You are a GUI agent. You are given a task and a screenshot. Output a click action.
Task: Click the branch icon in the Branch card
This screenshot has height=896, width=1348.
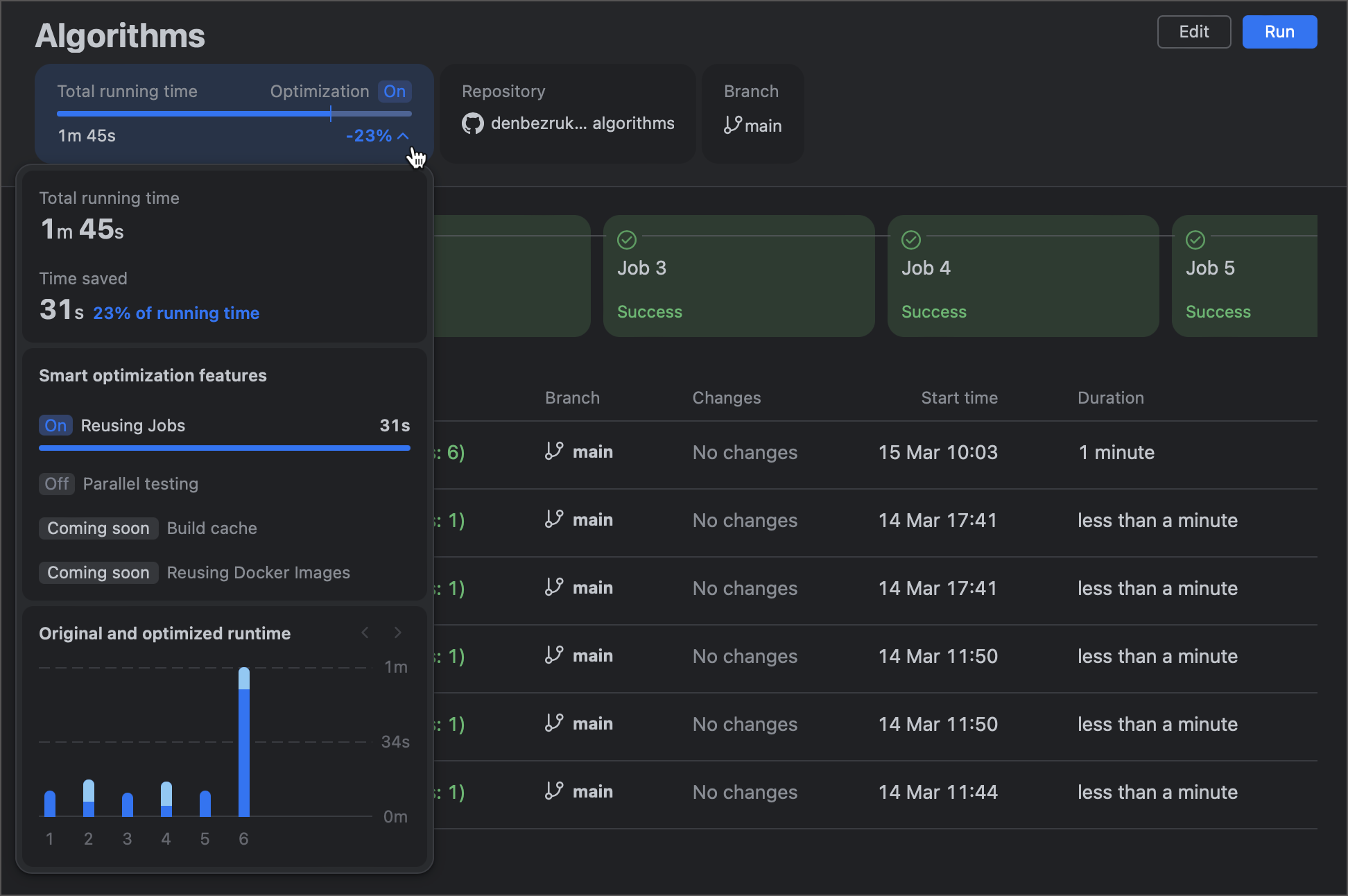[732, 125]
